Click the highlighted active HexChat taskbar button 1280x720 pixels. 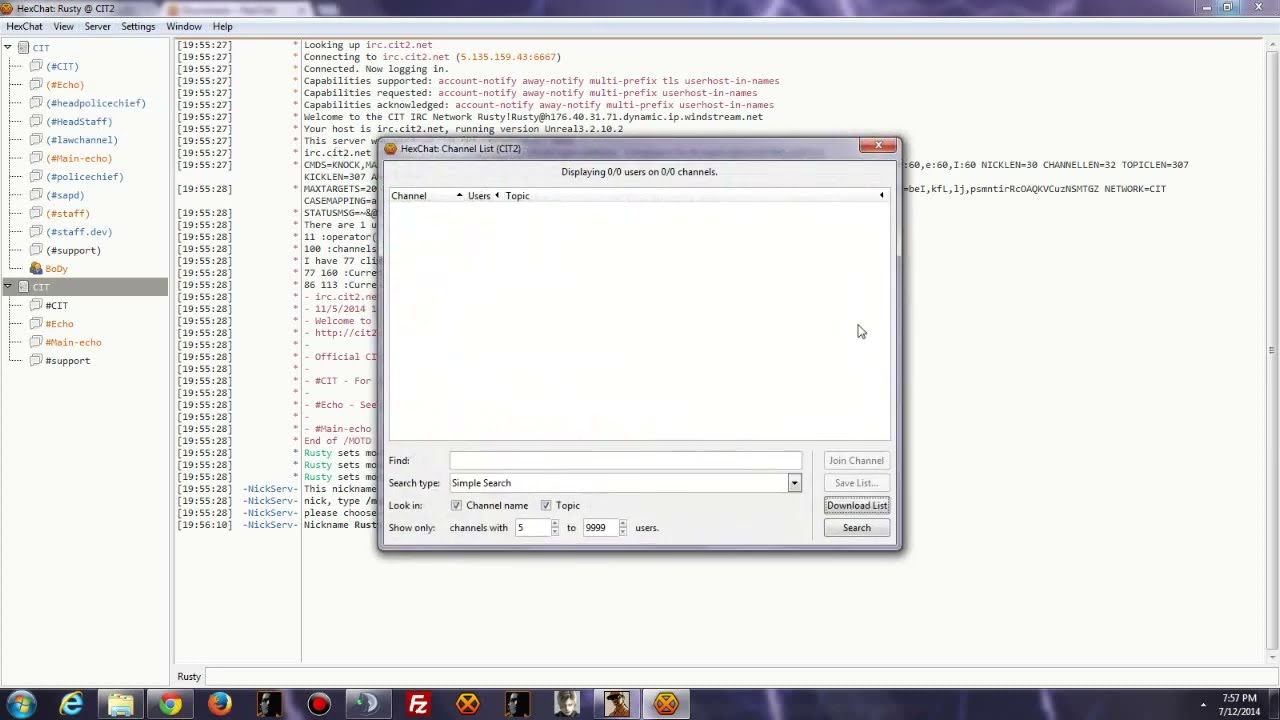coord(666,704)
